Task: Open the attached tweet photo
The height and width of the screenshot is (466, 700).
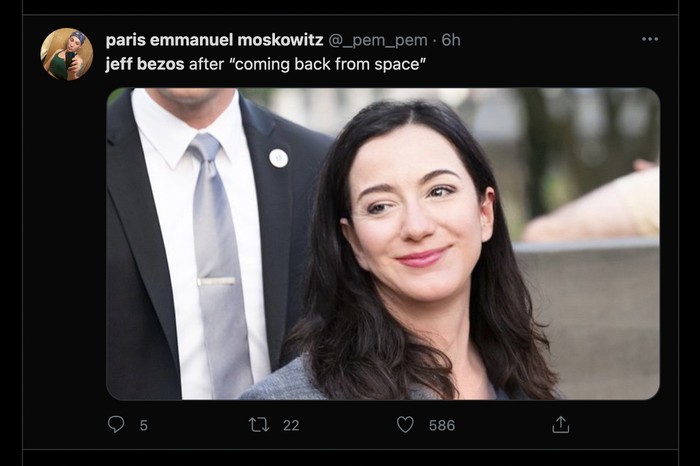Action: 383,244
